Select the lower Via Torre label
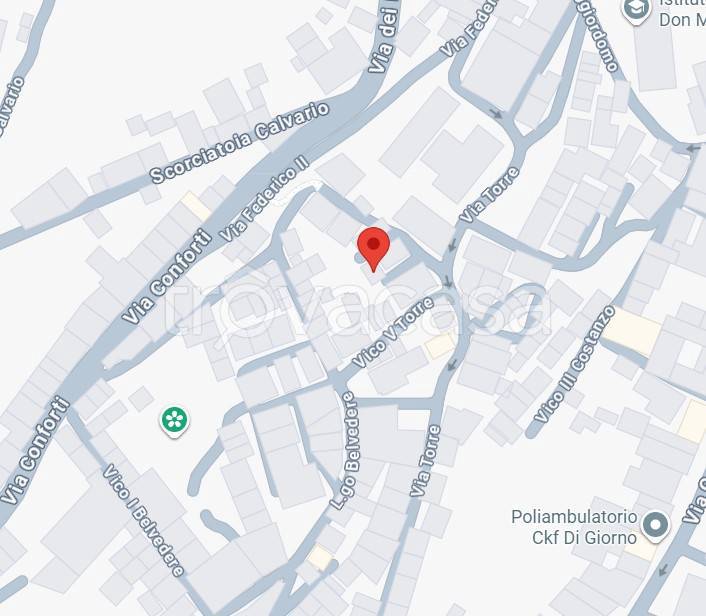The image size is (706, 616). [x=425, y=461]
